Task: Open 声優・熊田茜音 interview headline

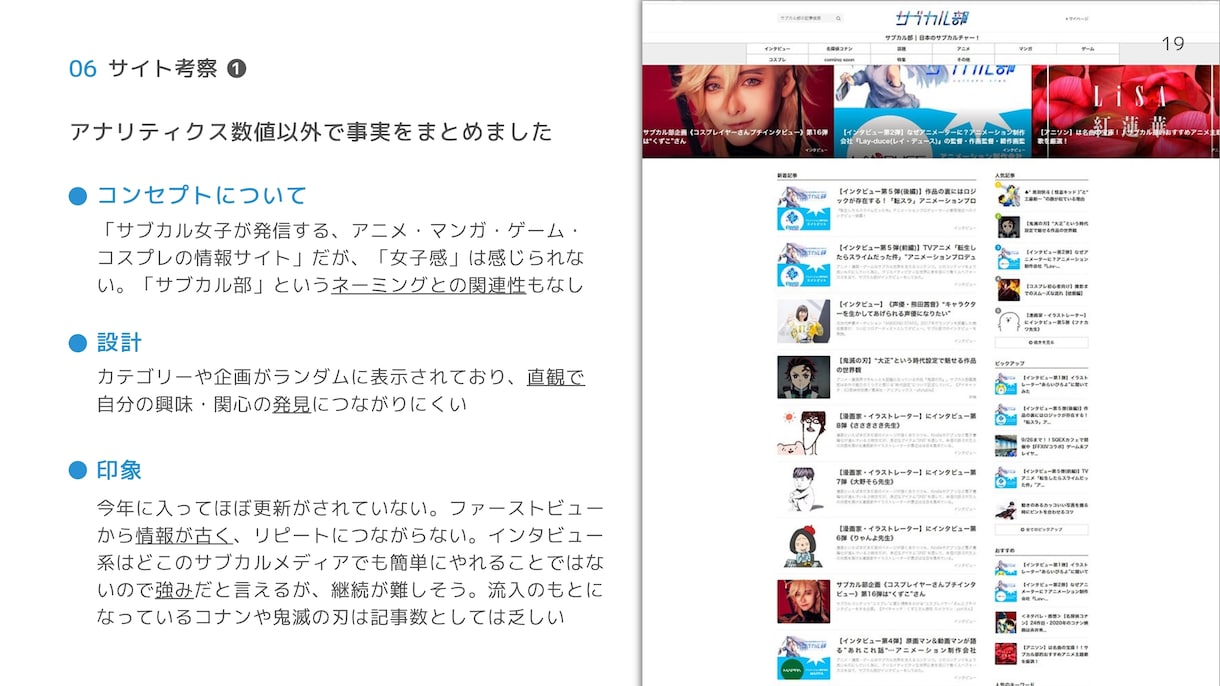Action: click(907, 307)
